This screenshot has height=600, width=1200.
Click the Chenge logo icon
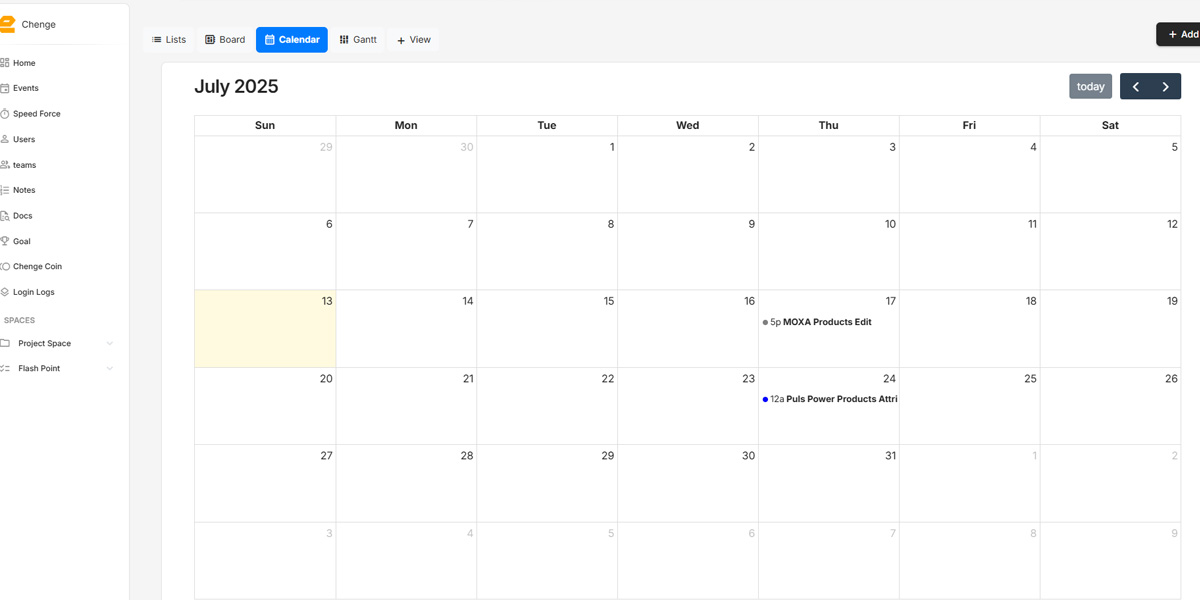pyautogui.click(x=6, y=24)
